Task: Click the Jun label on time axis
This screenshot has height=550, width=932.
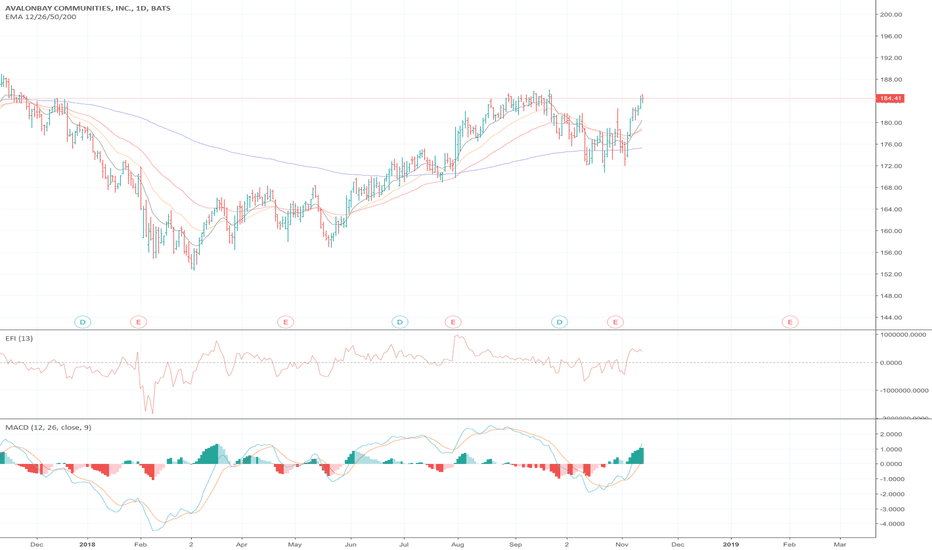Action: 351,545
